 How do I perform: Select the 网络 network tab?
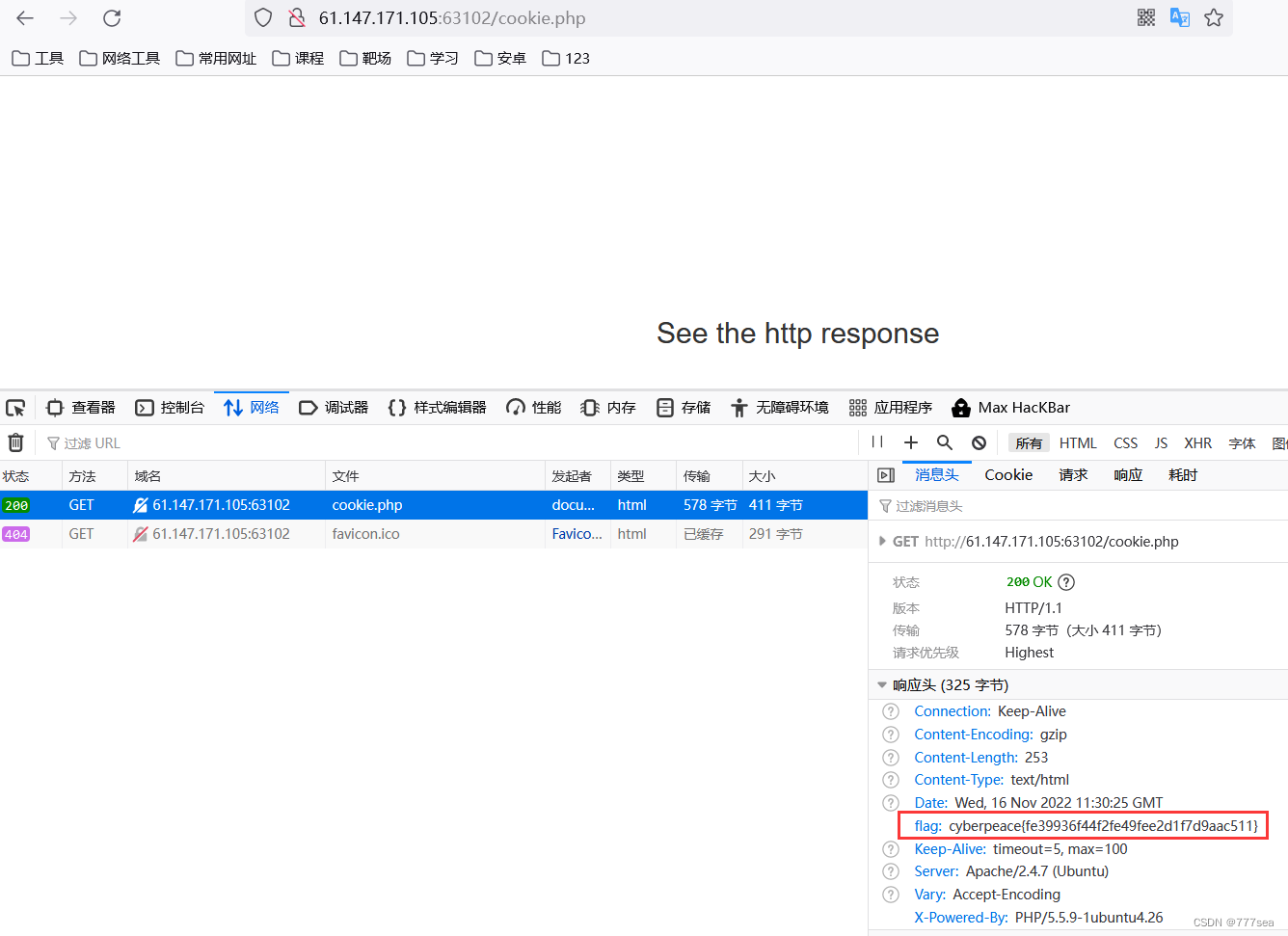pyautogui.click(x=252, y=408)
